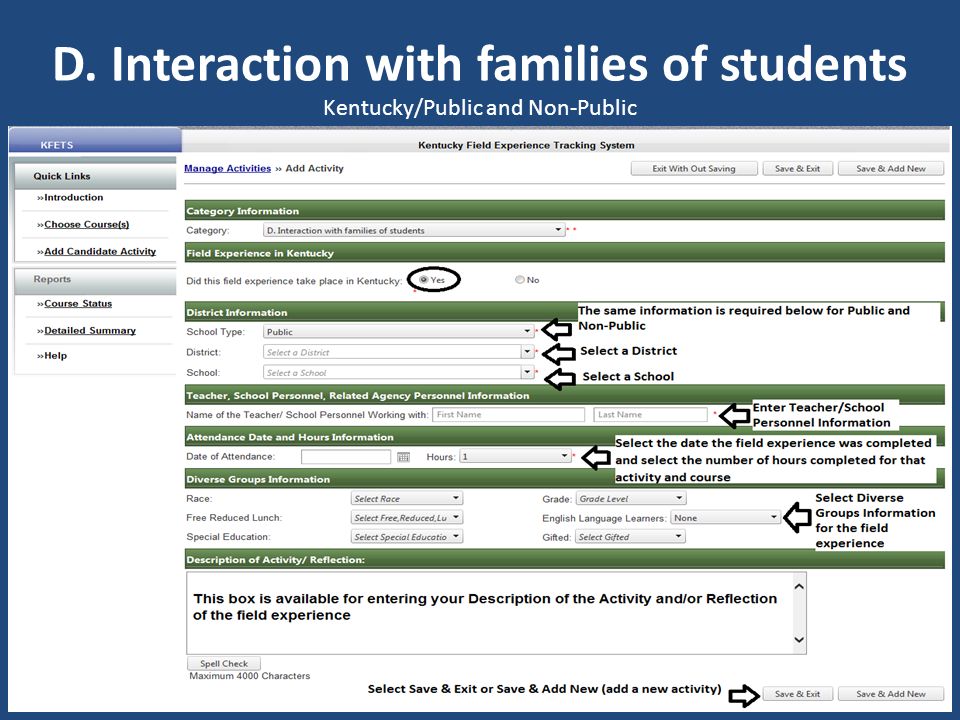
Task: Select Yes for Kentucky field experience
Action: click(x=424, y=280)
